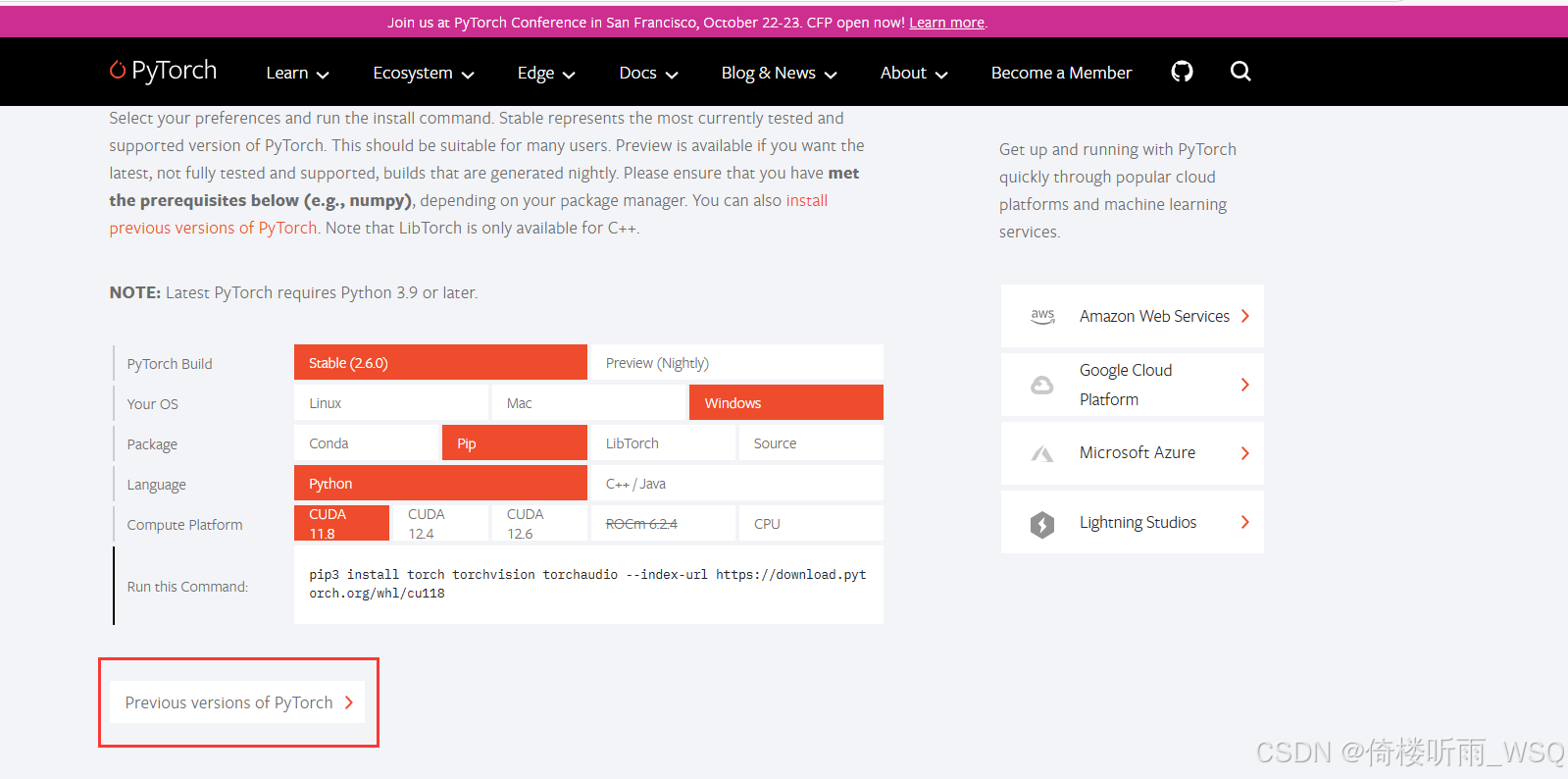This screenshot has height=779, width=1568.
Task: Click the Run this Command label
Action: (x=187, y=586)
